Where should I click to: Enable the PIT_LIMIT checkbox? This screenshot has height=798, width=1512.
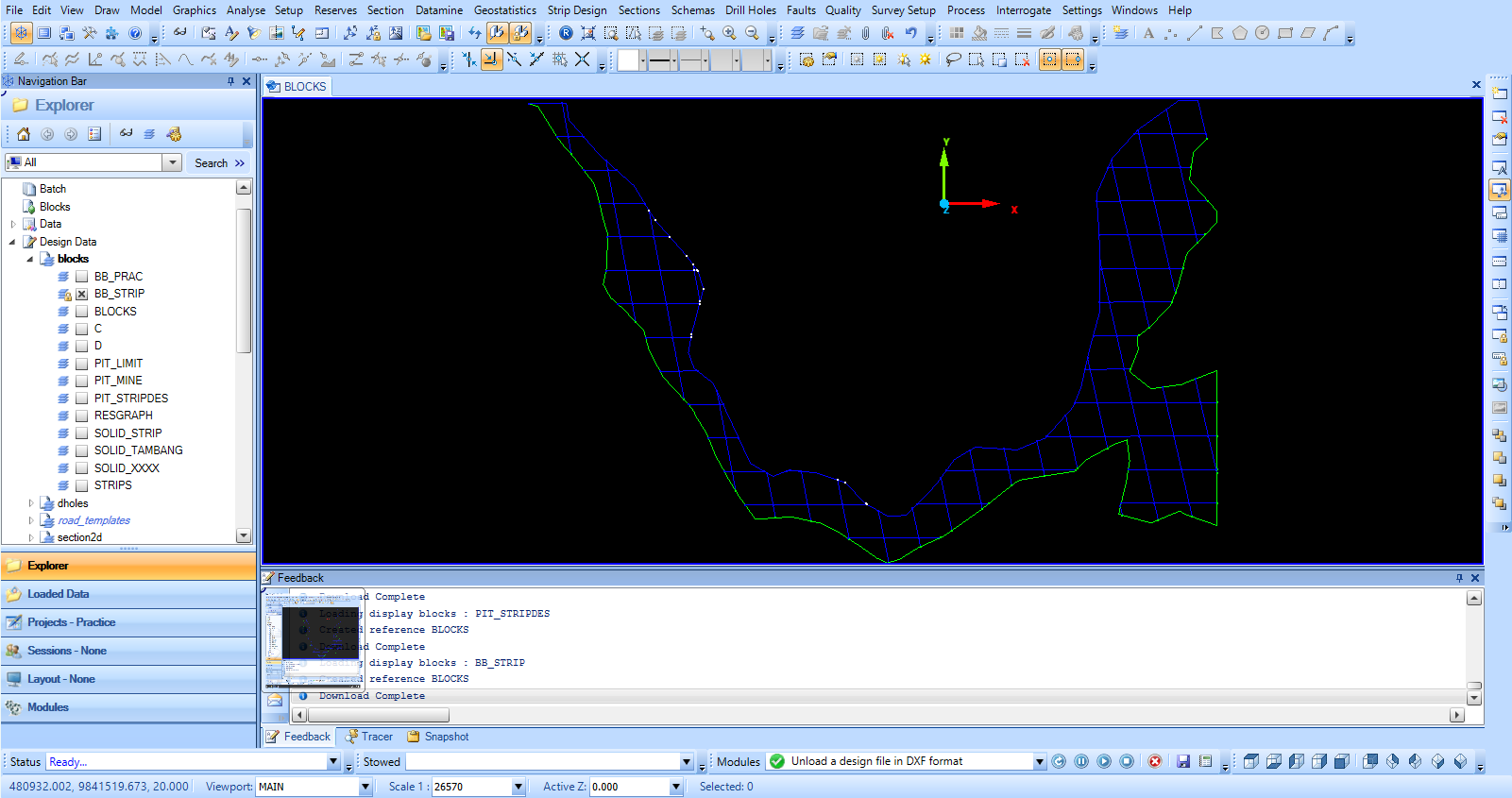tap(82, 364)
